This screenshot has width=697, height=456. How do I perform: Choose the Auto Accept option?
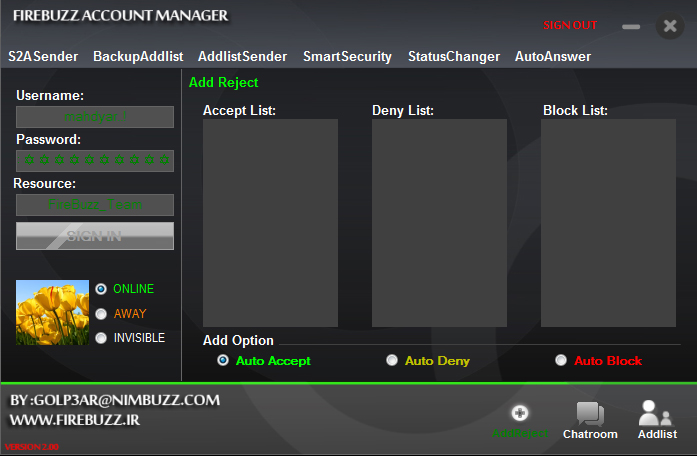[223, 360]
